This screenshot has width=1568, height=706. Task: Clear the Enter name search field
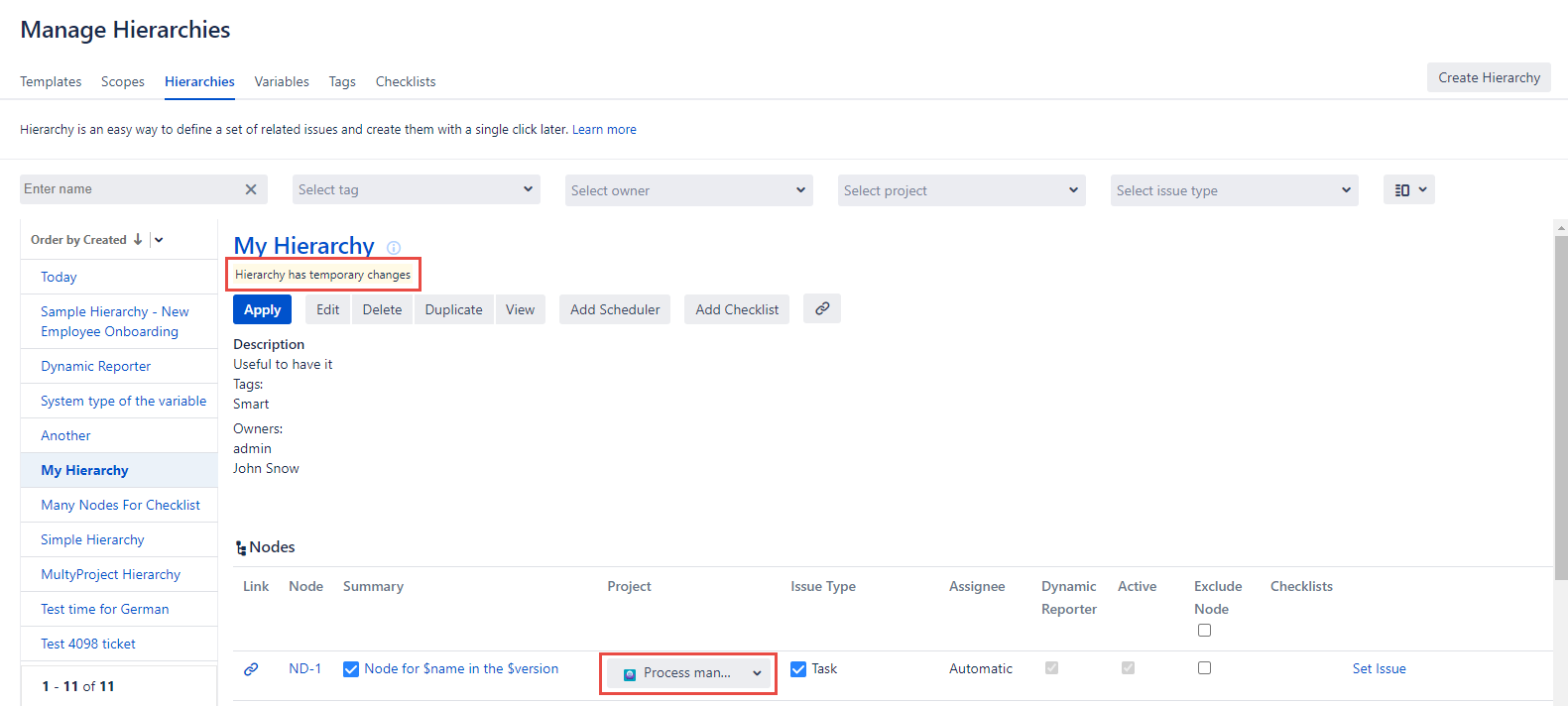[251, 189]
